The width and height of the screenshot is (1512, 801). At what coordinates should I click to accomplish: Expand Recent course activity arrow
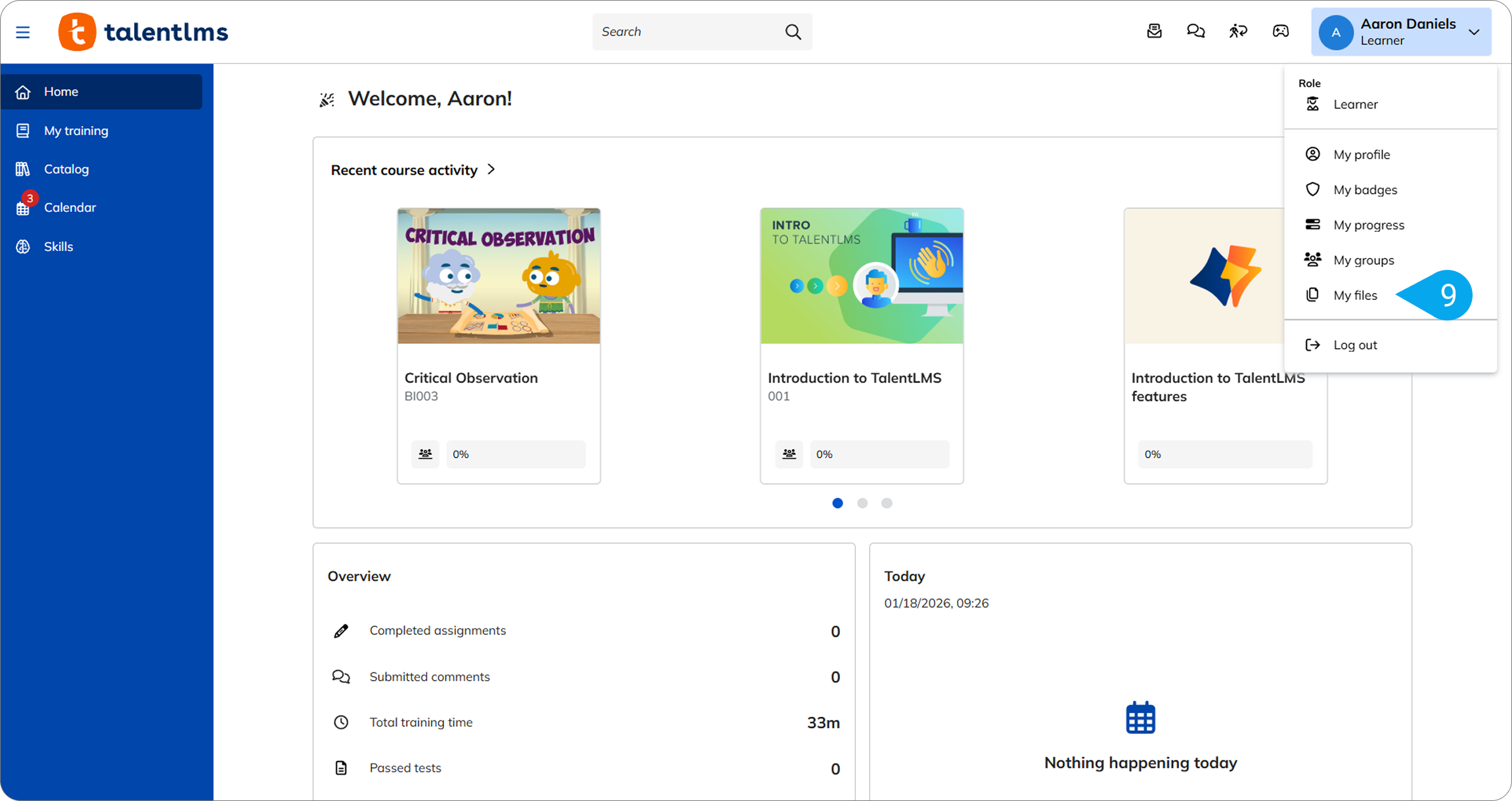[x=491, y=169]
